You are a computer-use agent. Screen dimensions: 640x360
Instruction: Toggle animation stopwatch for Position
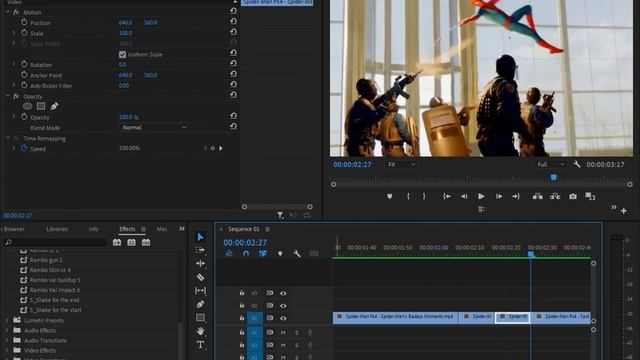[24, 22]
